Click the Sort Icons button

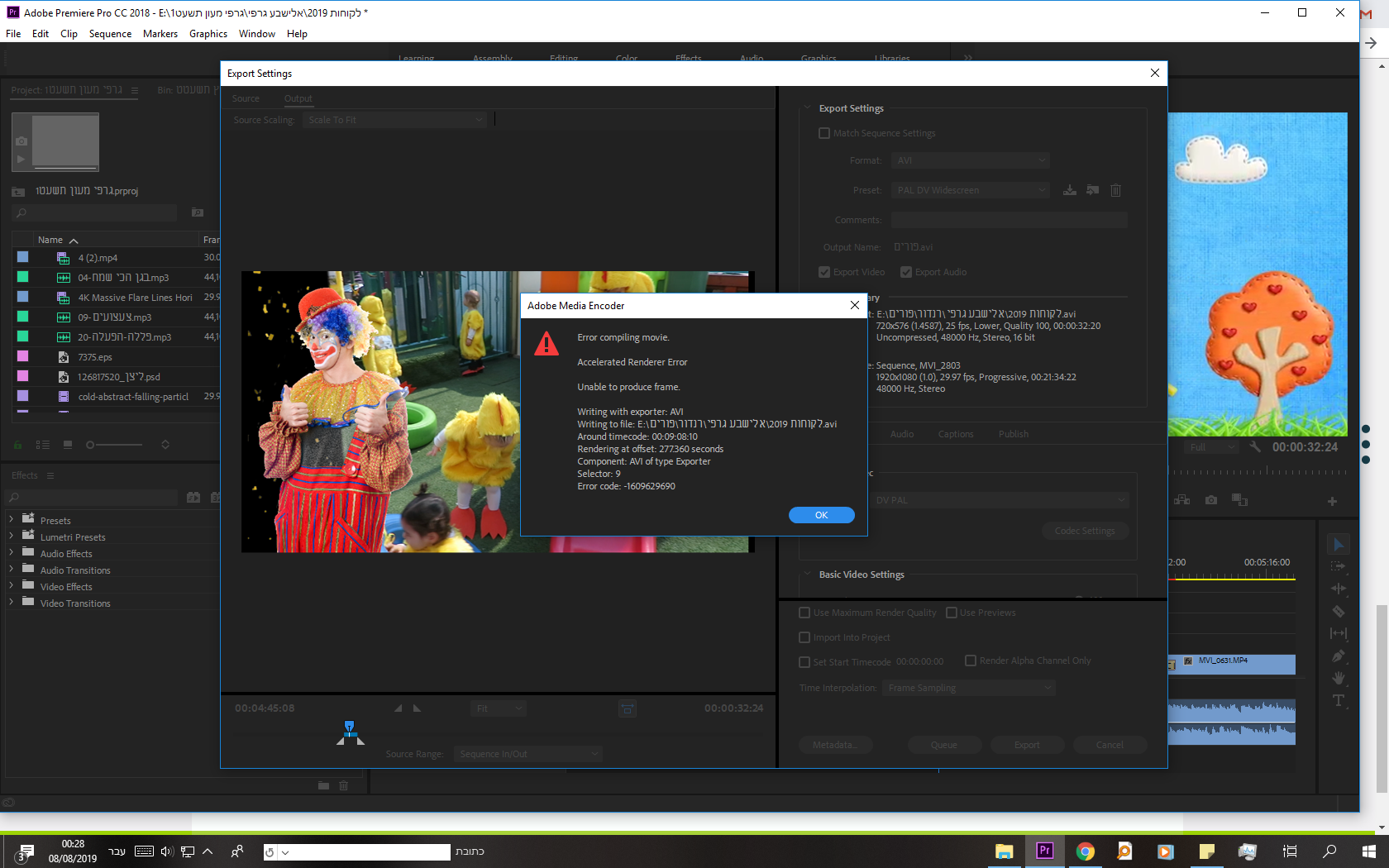tap(165, 445)
